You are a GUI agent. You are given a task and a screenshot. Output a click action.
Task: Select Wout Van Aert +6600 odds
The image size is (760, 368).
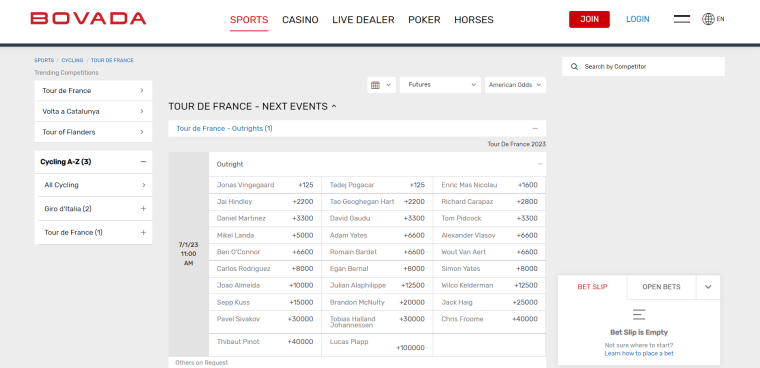(489, 252)
